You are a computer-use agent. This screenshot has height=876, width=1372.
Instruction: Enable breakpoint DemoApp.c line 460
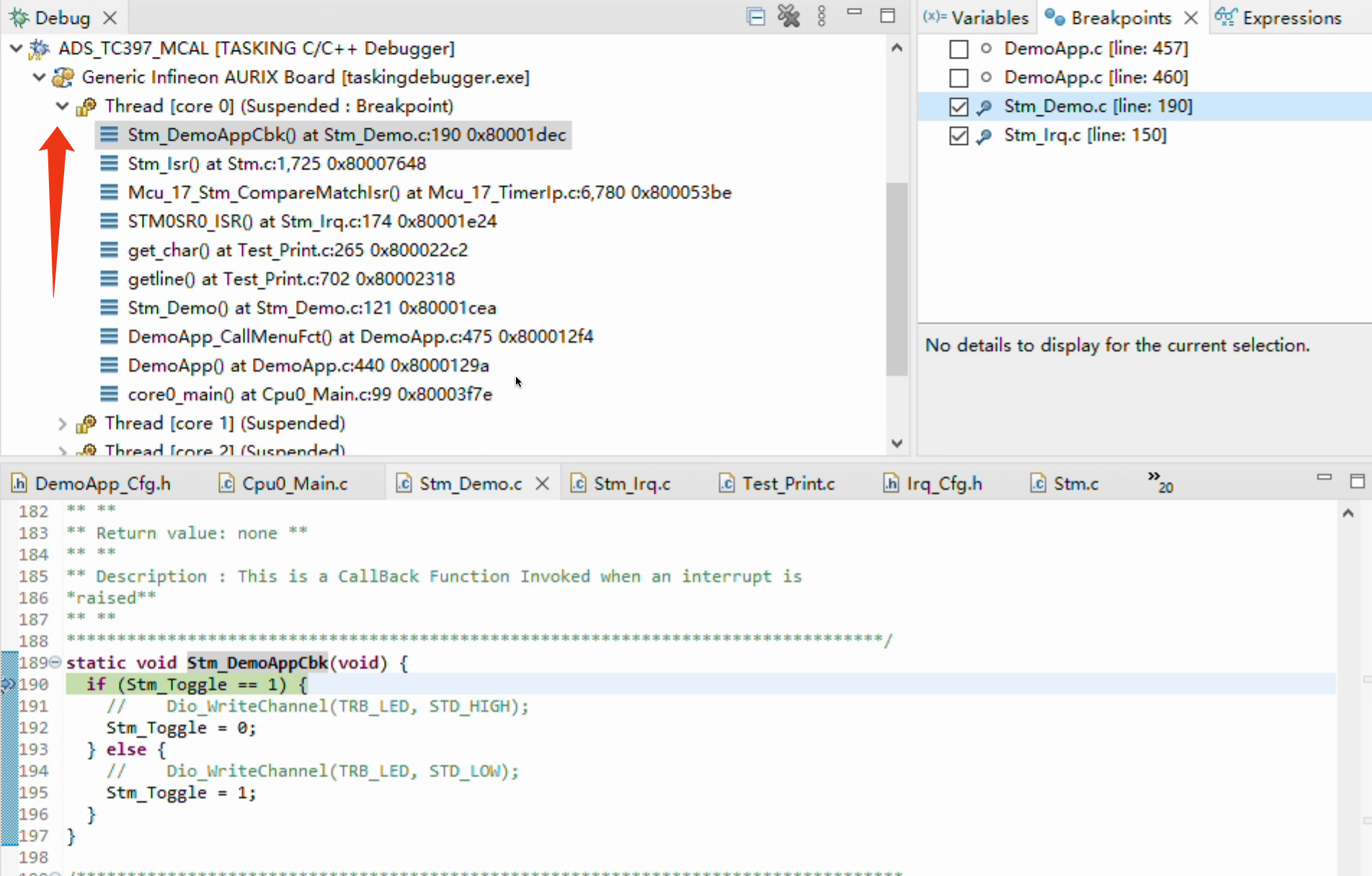(958, 78)
